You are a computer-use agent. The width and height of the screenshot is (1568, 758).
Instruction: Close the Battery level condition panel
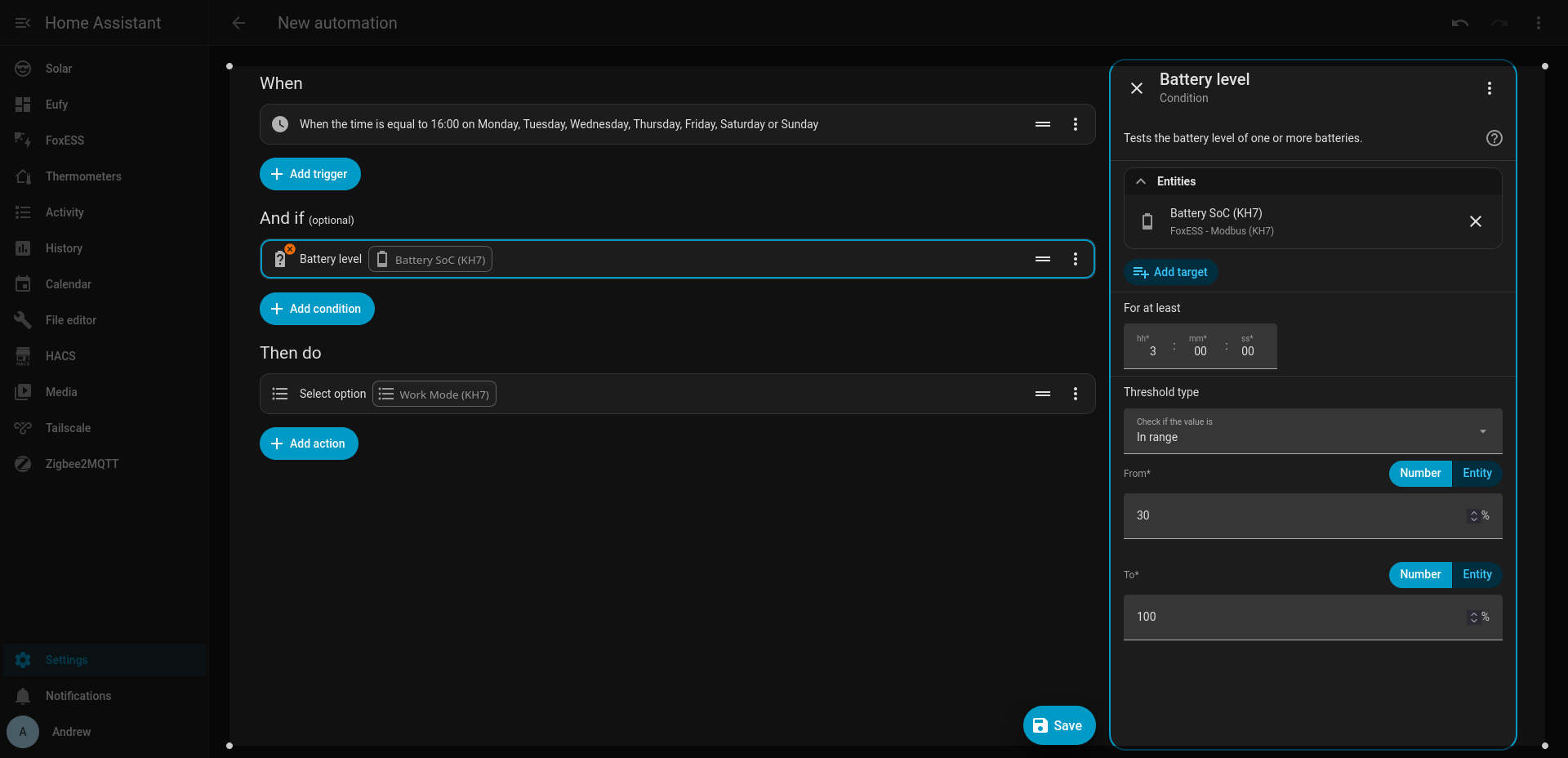click(x=1137, y=88)
